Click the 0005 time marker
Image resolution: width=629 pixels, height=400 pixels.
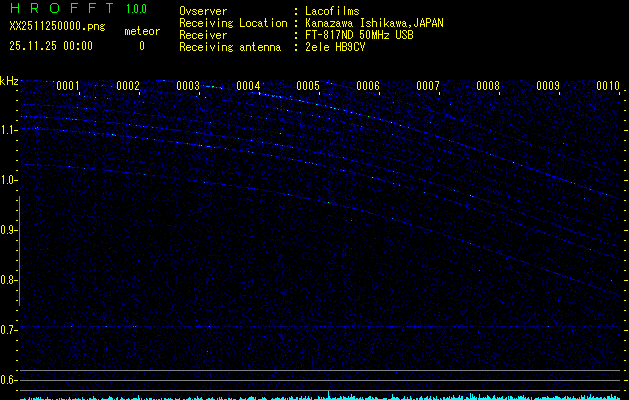point(308,86)
